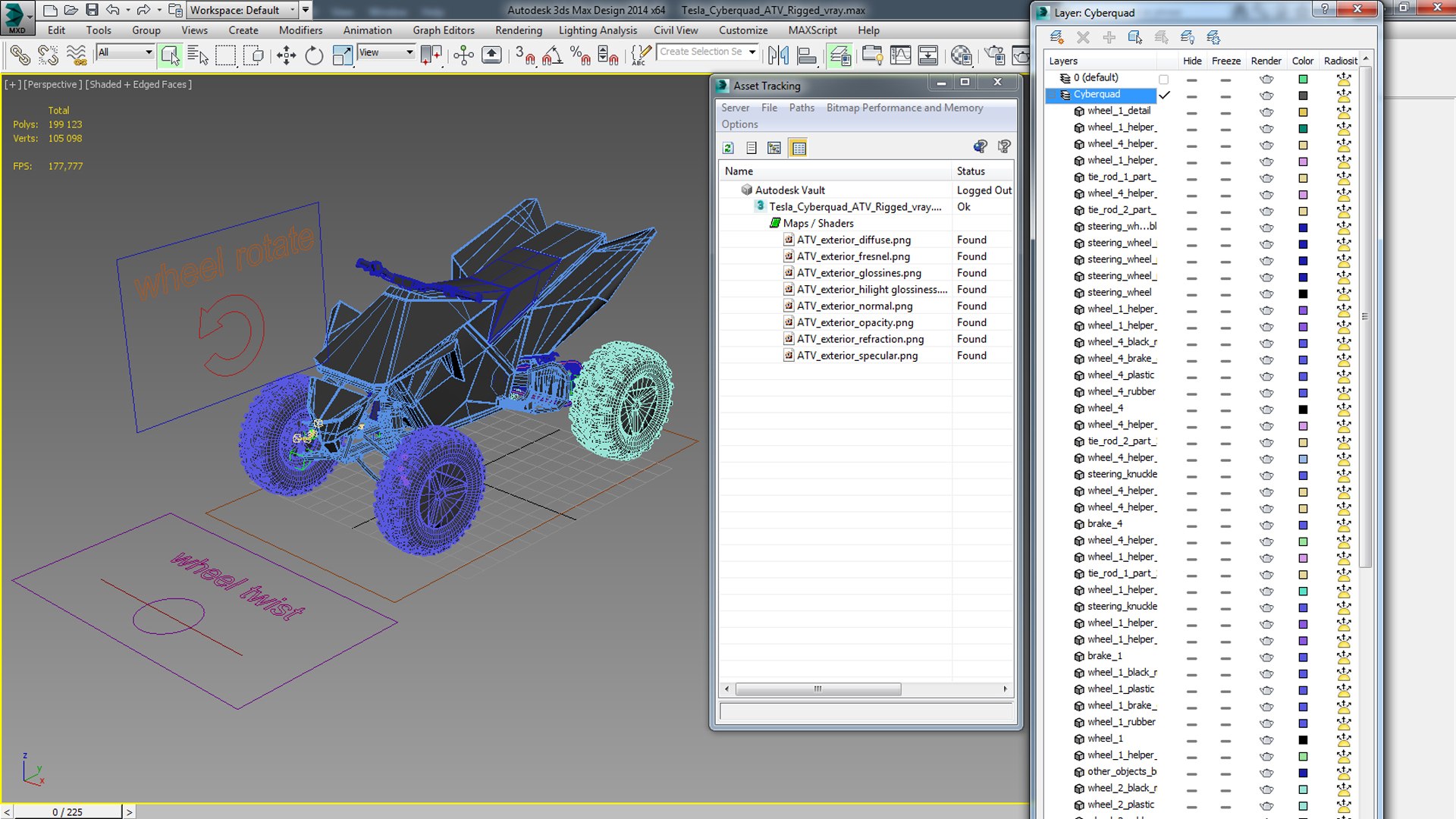
Task: Collapse the Cyberquad layer tree
Action: coord(1053,95)
